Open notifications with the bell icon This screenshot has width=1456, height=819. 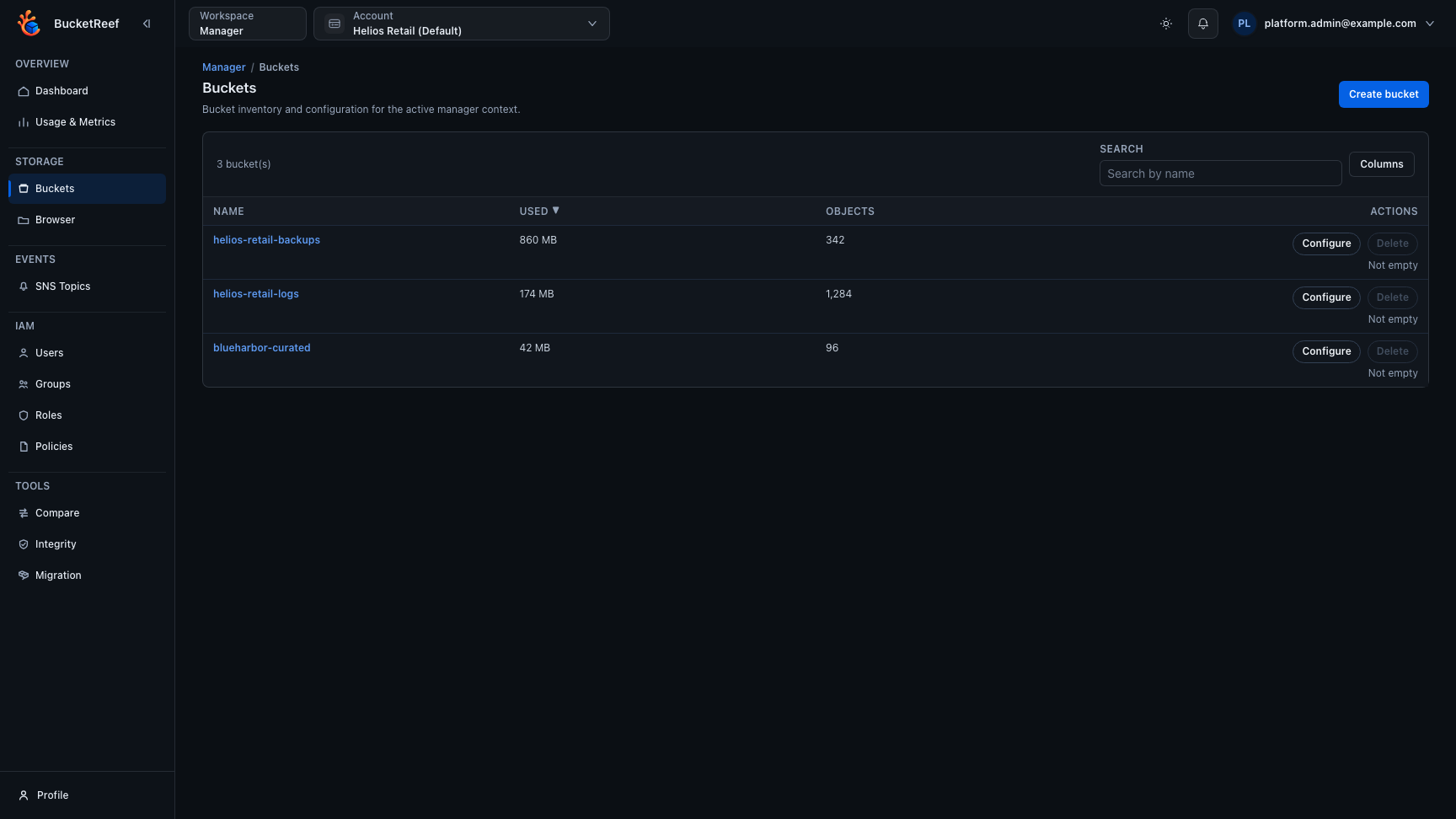[1203, 24]
